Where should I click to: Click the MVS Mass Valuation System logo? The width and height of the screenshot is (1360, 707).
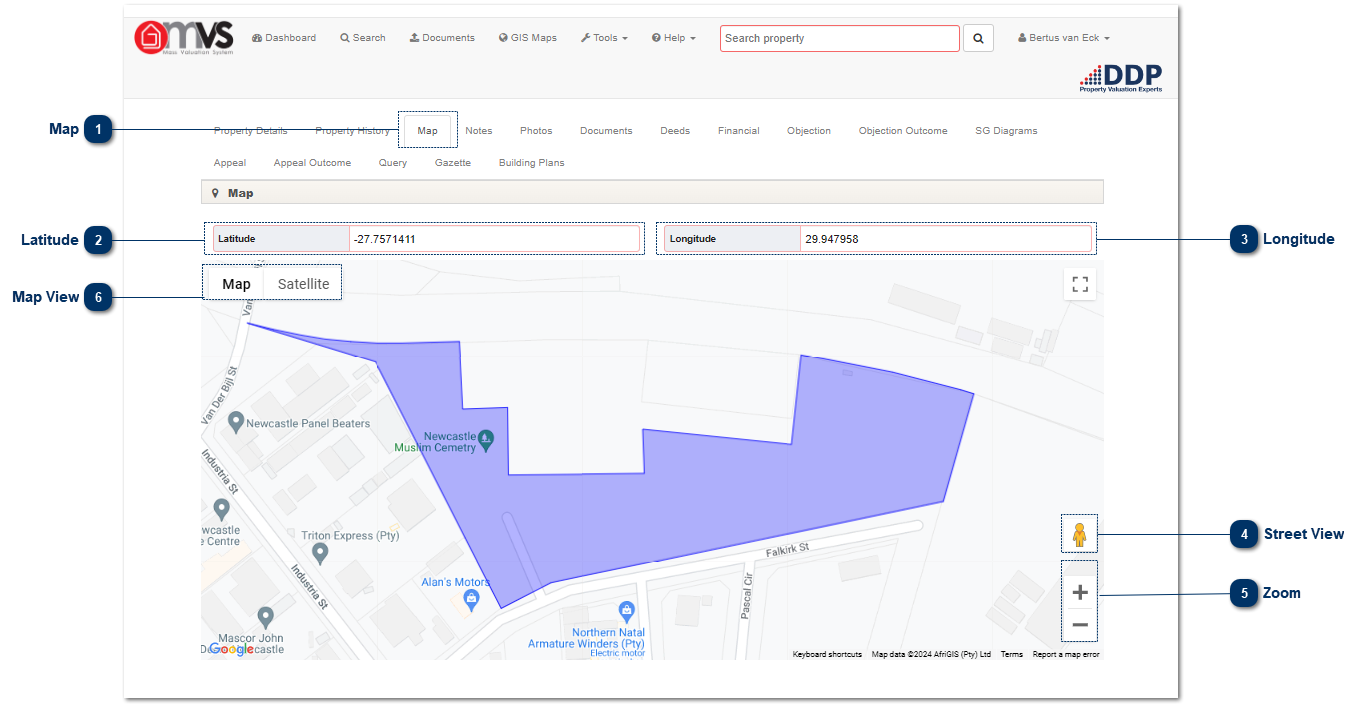[x=184, y=38]
